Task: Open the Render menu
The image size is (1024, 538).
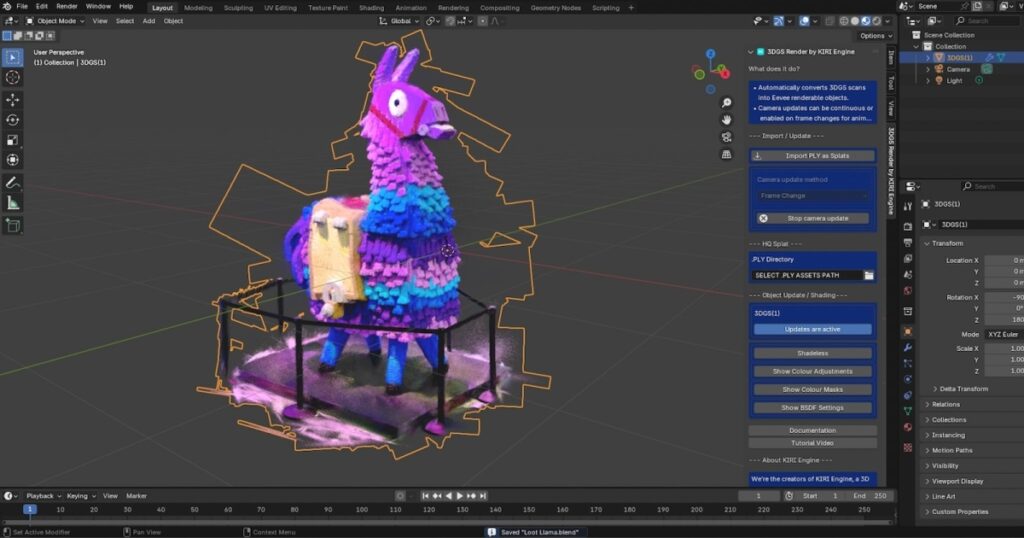Action: [x=67, y=7]
